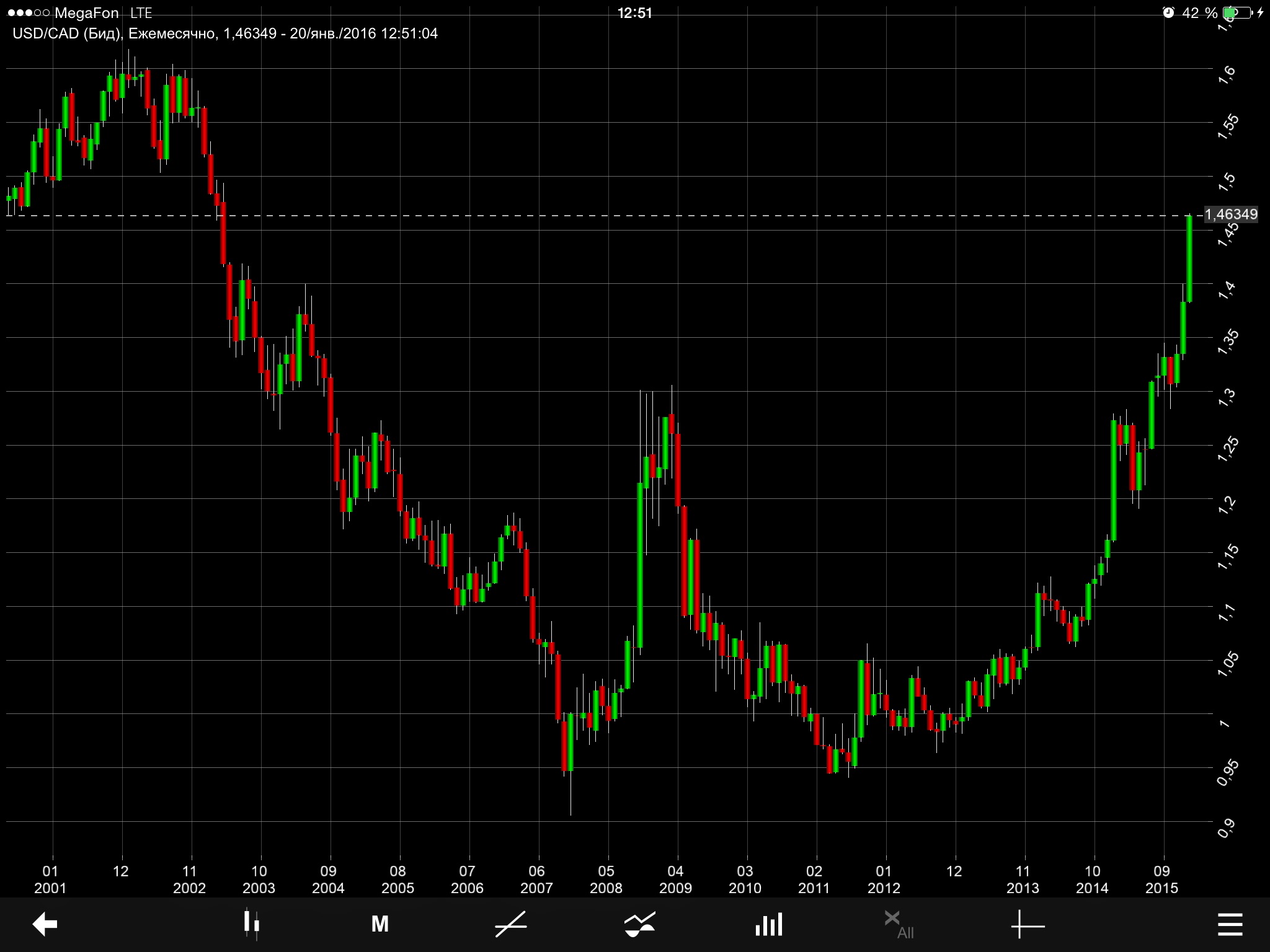Open the candlestick chart type icon
This screenshot has width=1270, height=952.
coord(251,924)
